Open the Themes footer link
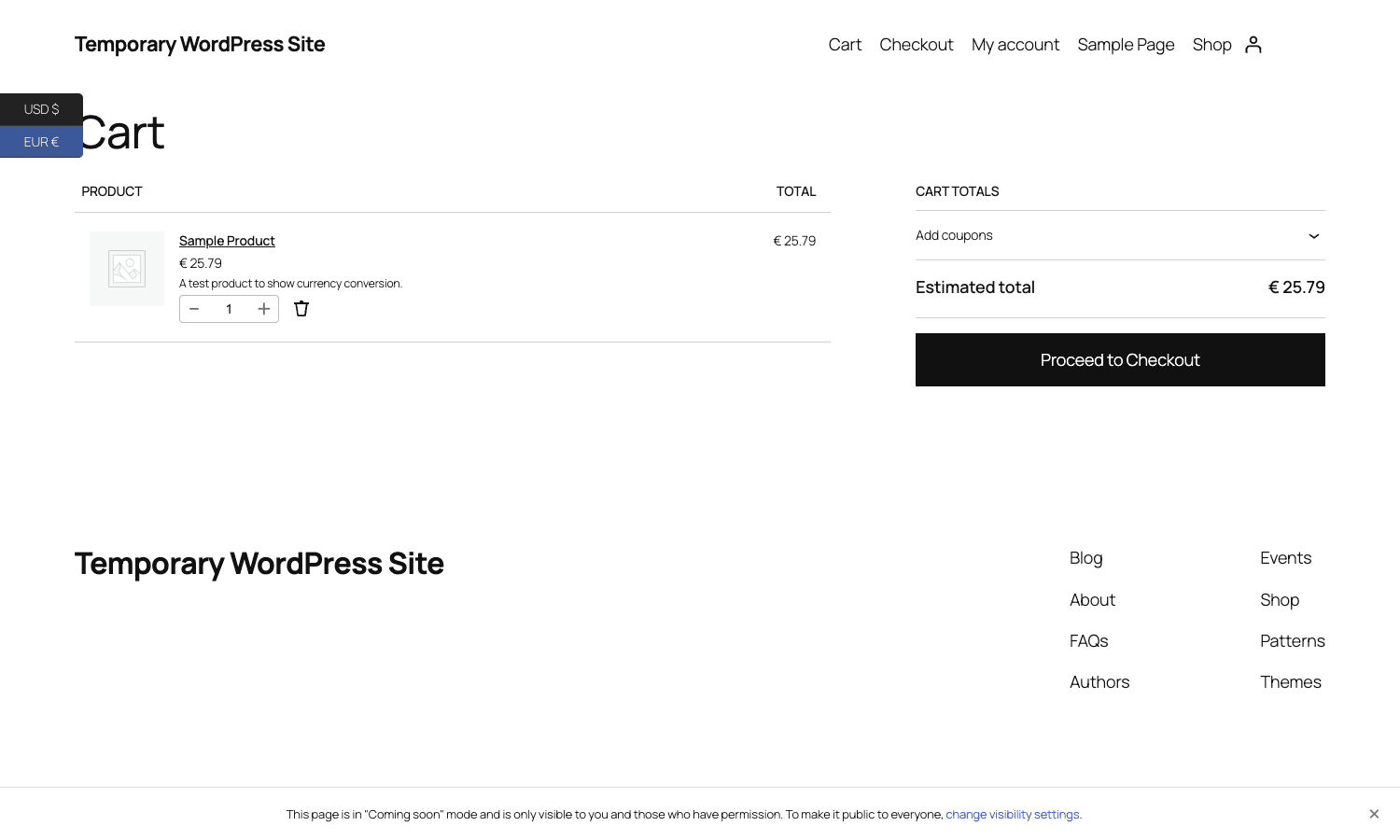The width and height of the screenshot is (1400, 840). point(1291,682)
